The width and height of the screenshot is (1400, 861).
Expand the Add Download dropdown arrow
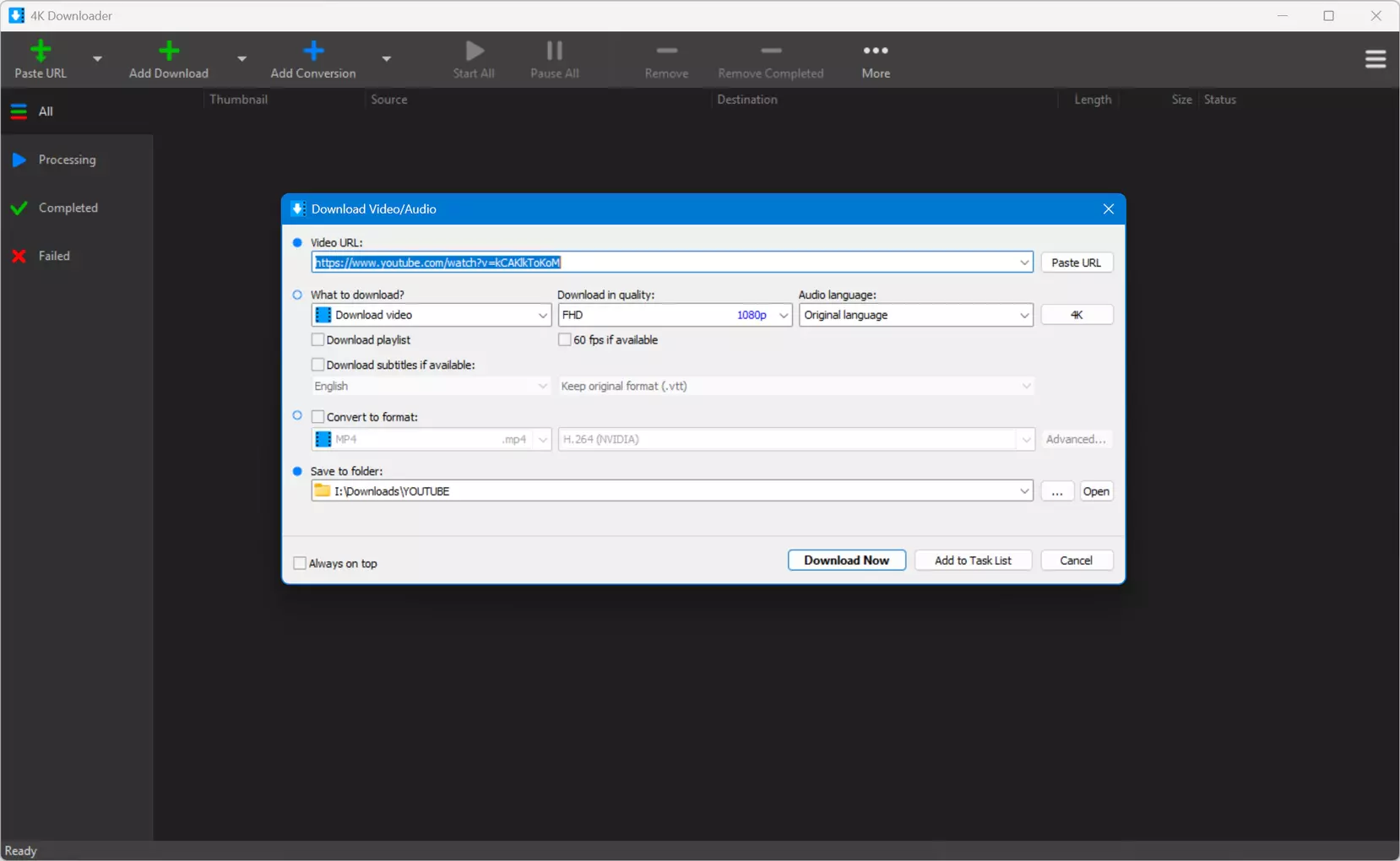coord(241,59)
